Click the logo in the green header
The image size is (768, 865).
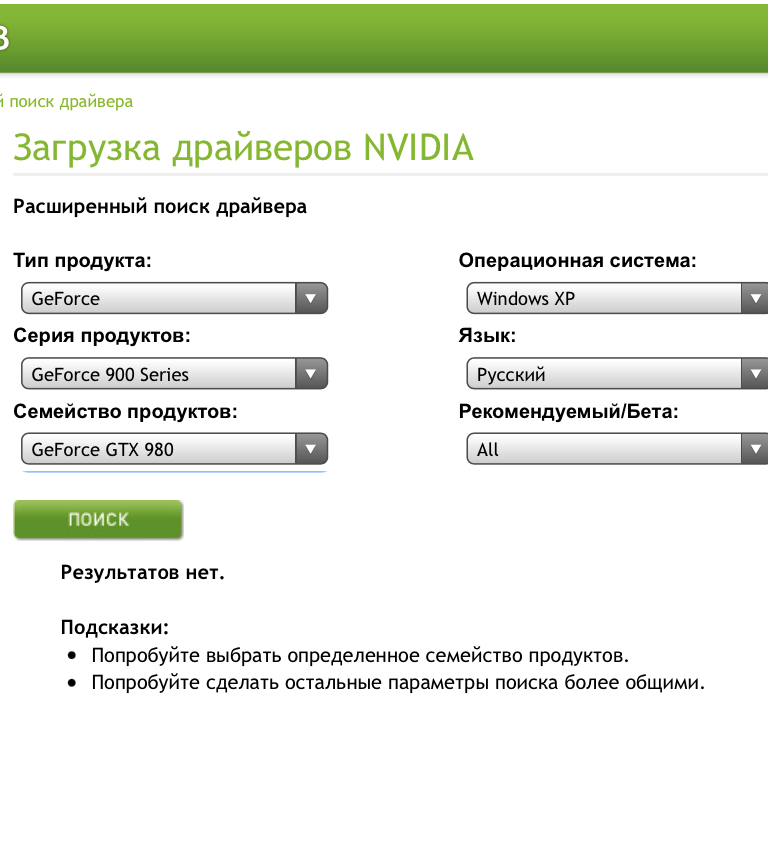(x=3, y=39)
